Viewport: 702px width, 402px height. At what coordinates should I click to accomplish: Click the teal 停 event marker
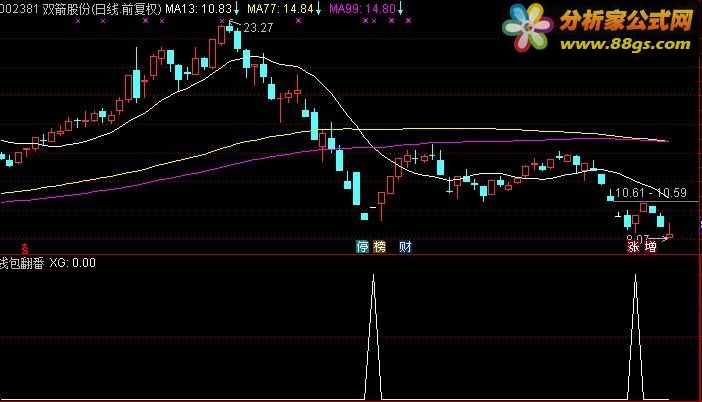pyautogui.click(x=362, y=247)
